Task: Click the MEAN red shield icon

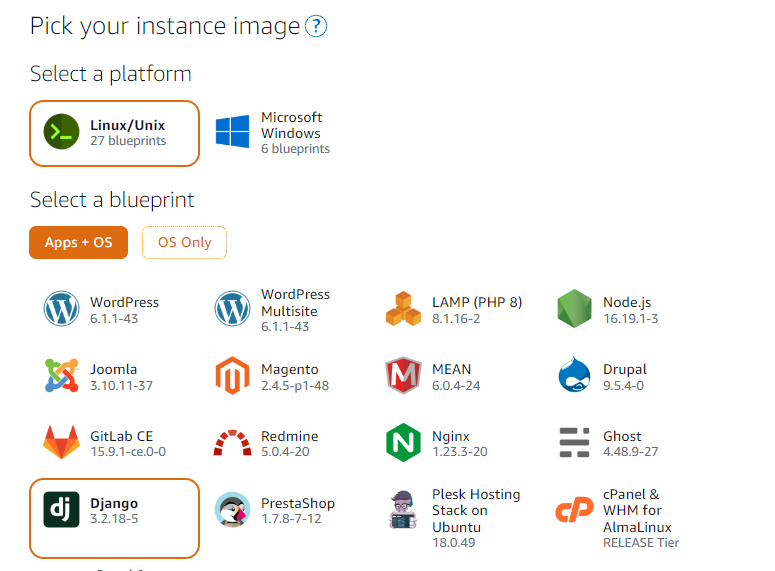Action: (403, 376)
